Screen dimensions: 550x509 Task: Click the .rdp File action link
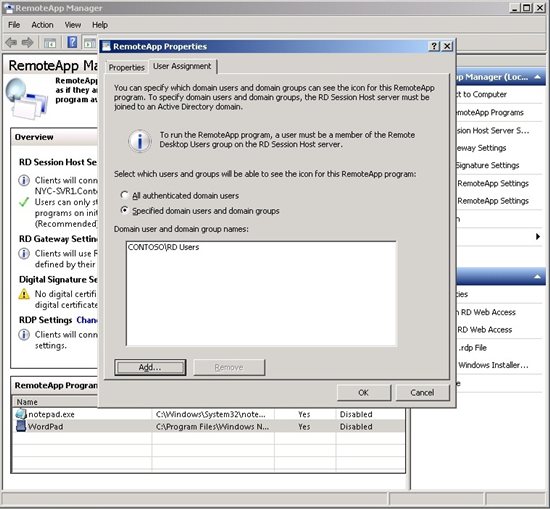pyautogui.click(x=472, y=348)
